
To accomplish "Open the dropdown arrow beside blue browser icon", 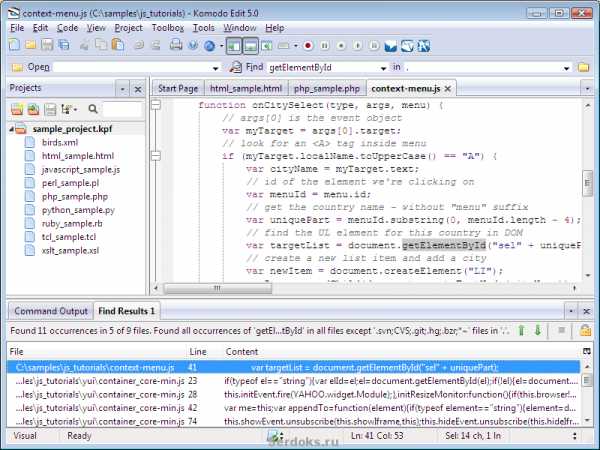I will point(222,46).
